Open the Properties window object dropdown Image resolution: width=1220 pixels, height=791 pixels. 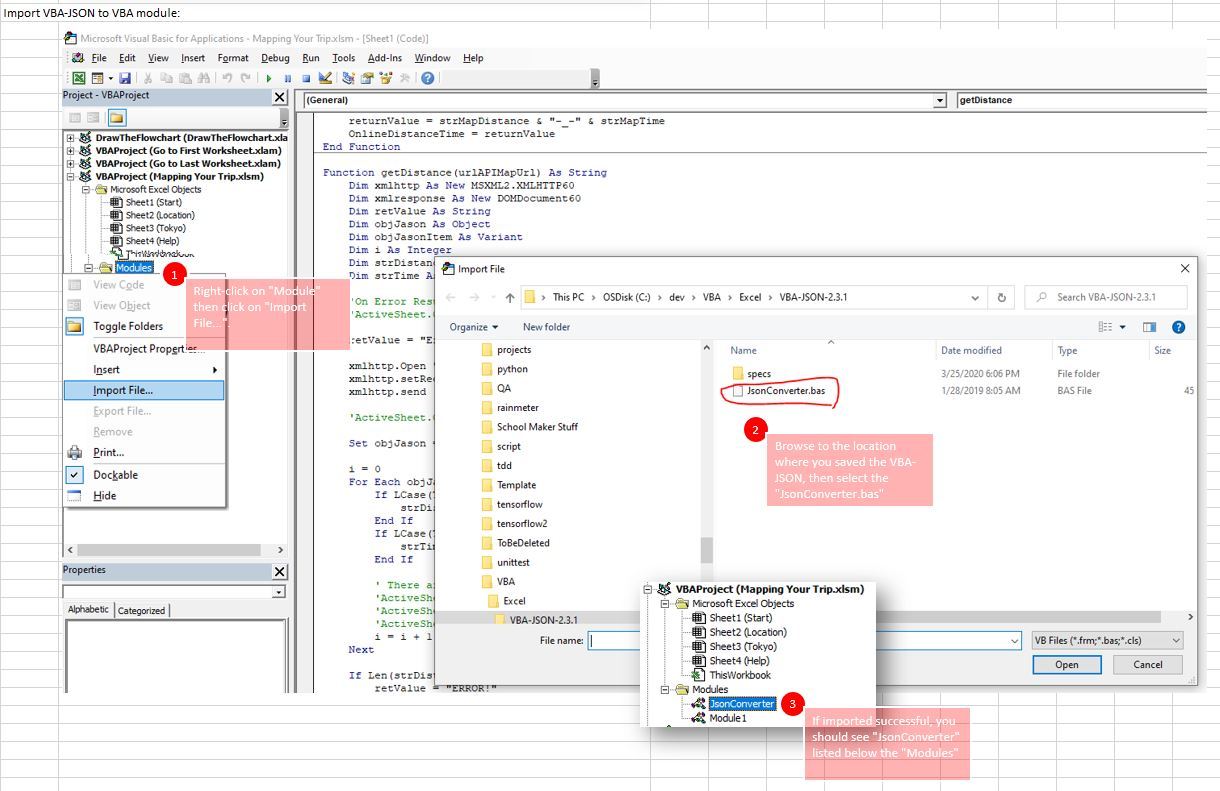[x=279, y=592]
